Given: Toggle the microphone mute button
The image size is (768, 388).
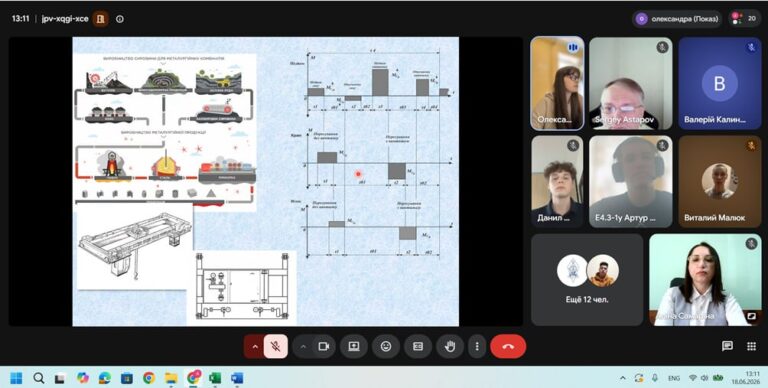Looking at the screenshot, I should click(x=276, y=346).
